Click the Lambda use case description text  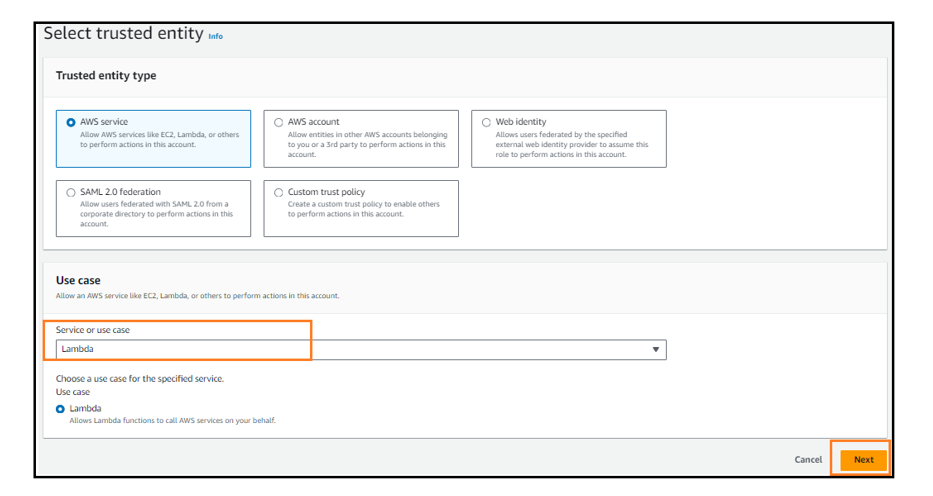172,420
